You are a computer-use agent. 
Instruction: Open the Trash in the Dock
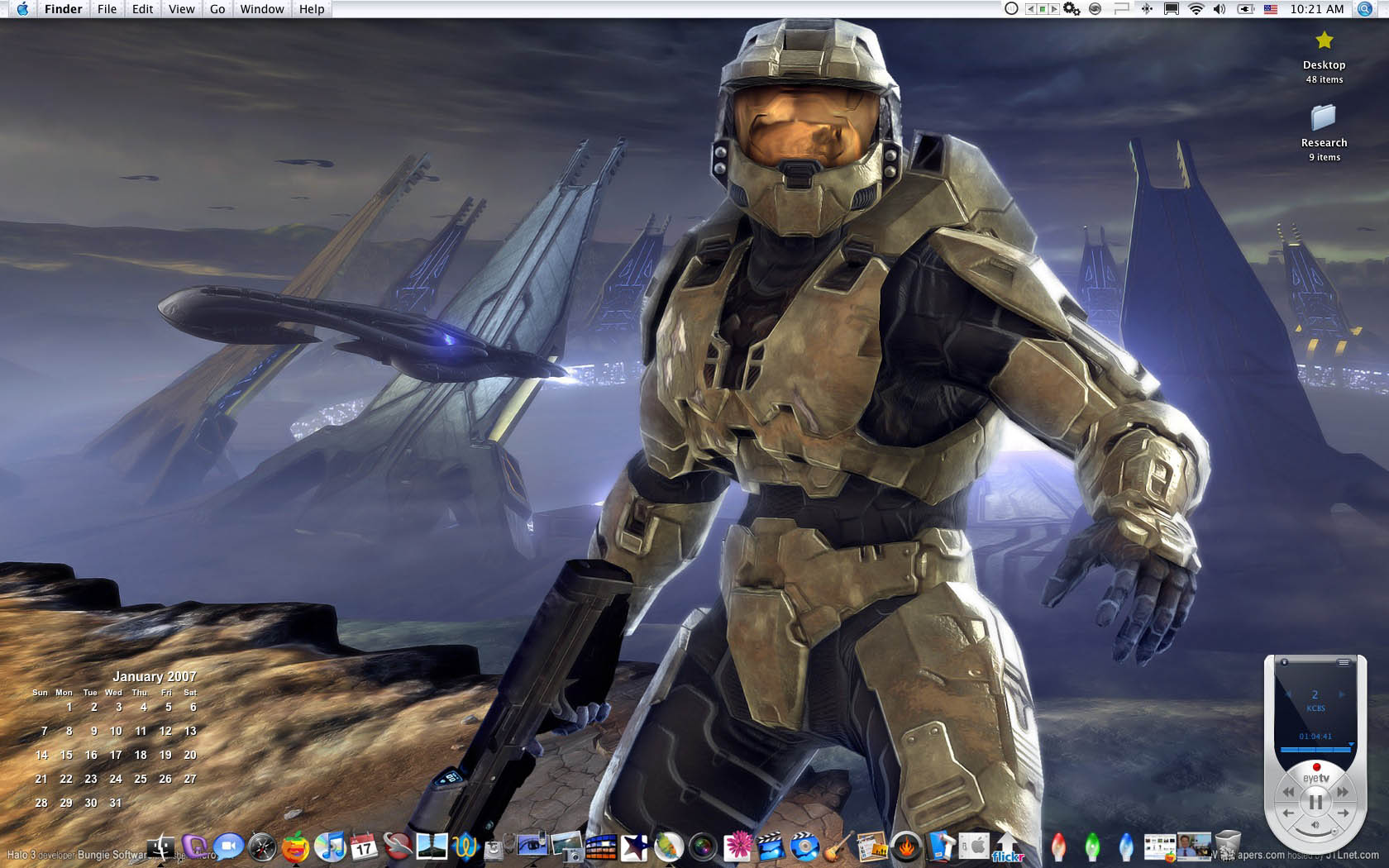click(1227, 847)
